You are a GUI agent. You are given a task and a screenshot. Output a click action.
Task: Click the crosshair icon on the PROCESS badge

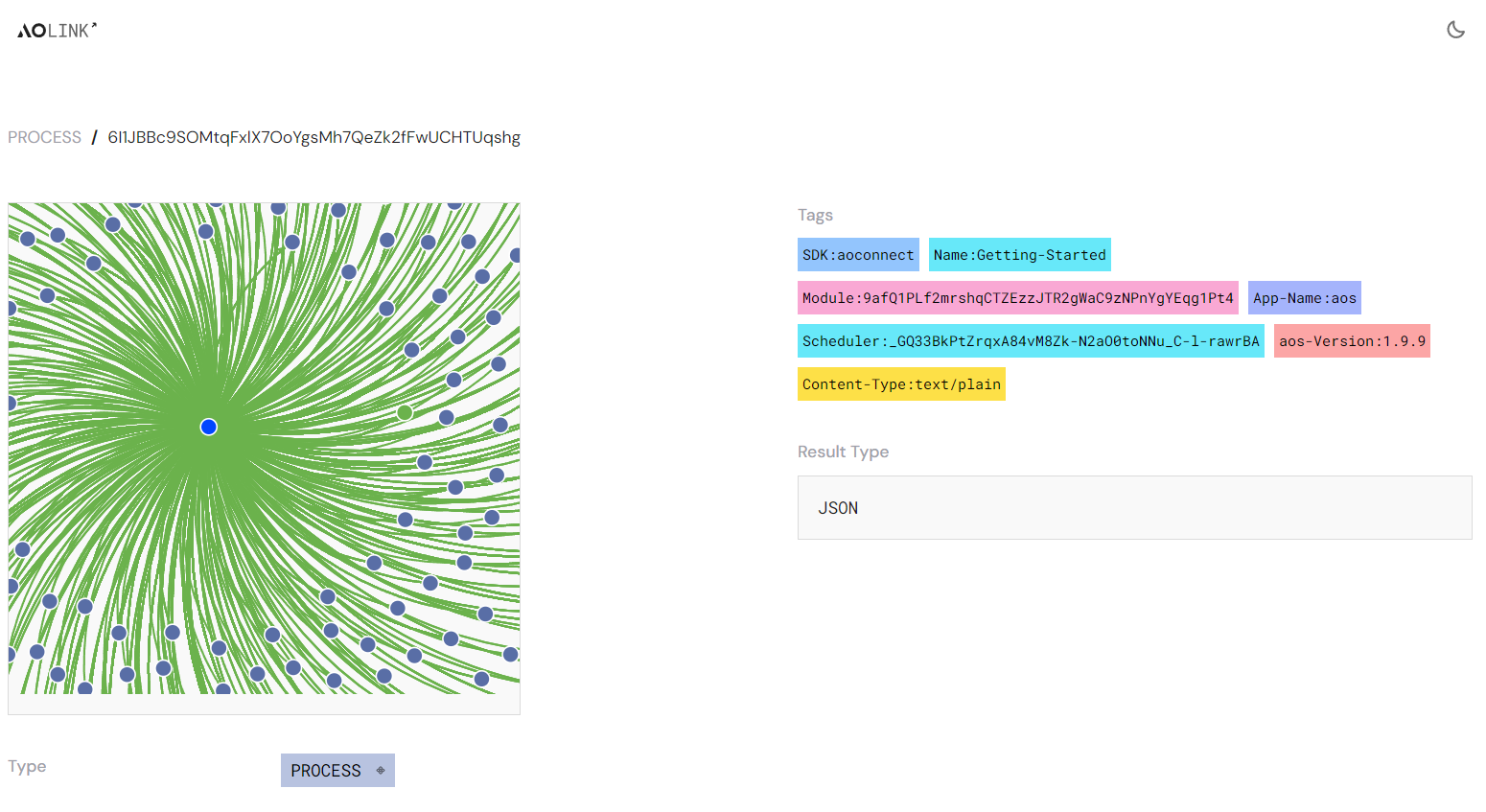pyautogui.click(x=383, y=770)
